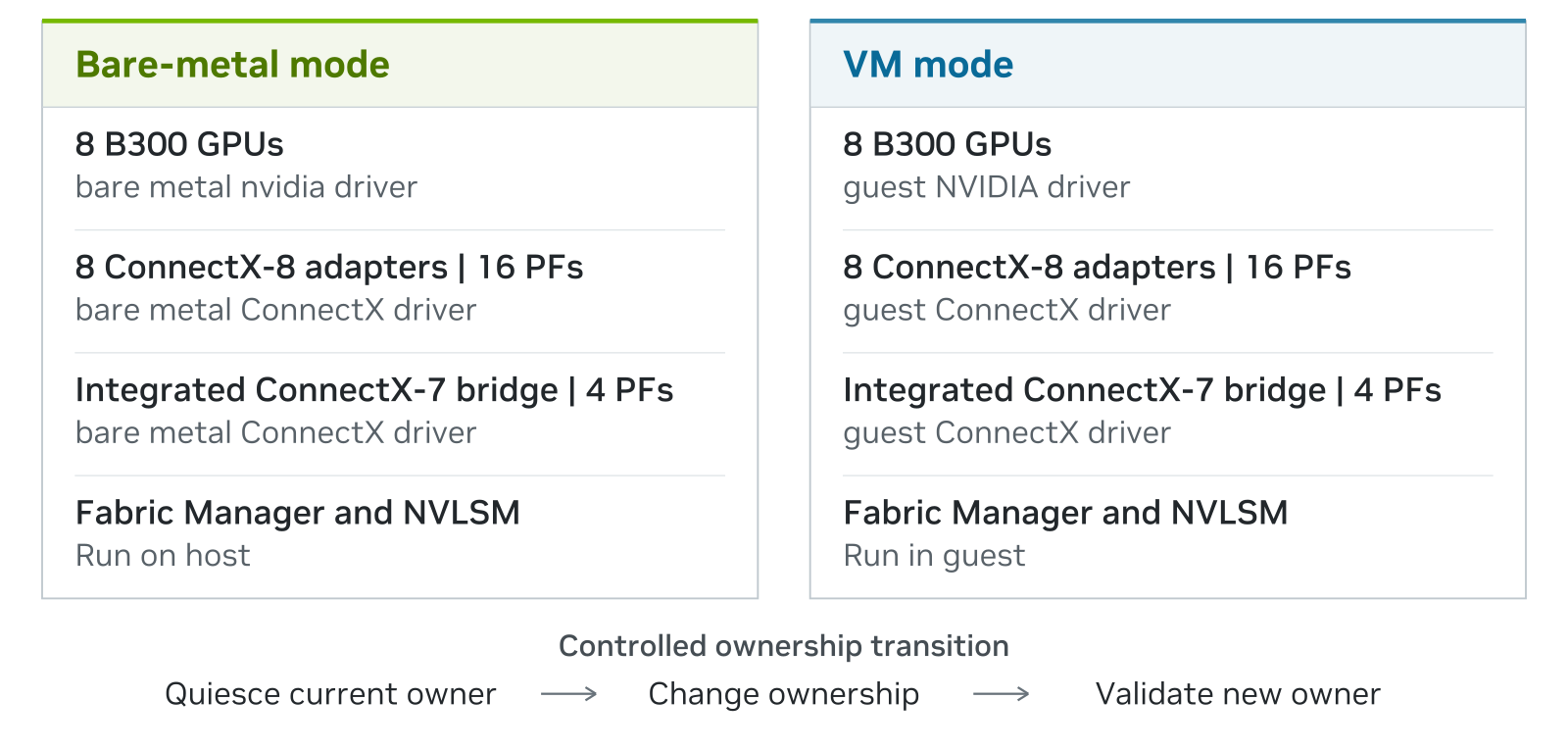Select "Fabric Manager and NVLSM" in Bare-metal mode
This screenshot has height=750, width=1568.
(x=298, y=513)
